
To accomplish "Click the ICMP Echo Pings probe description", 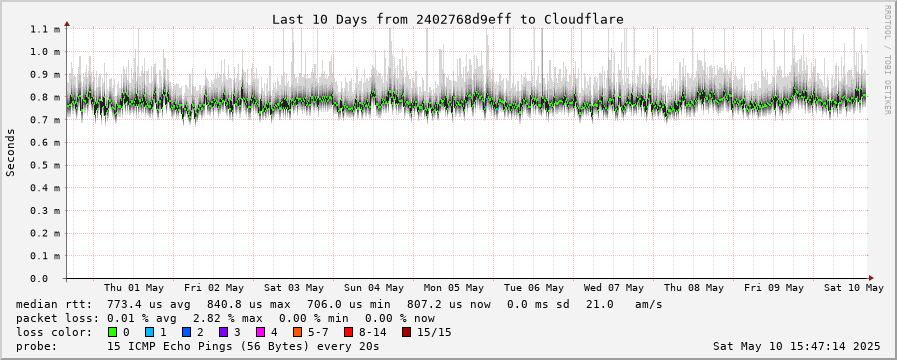I will (x=243, y=346).
